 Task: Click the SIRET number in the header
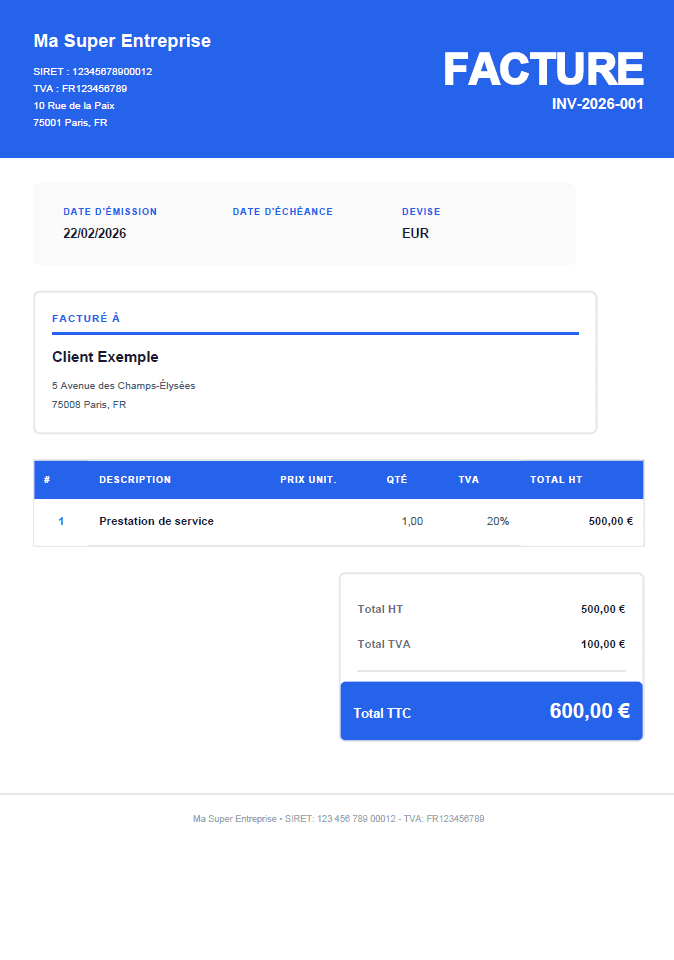(93, 72)
